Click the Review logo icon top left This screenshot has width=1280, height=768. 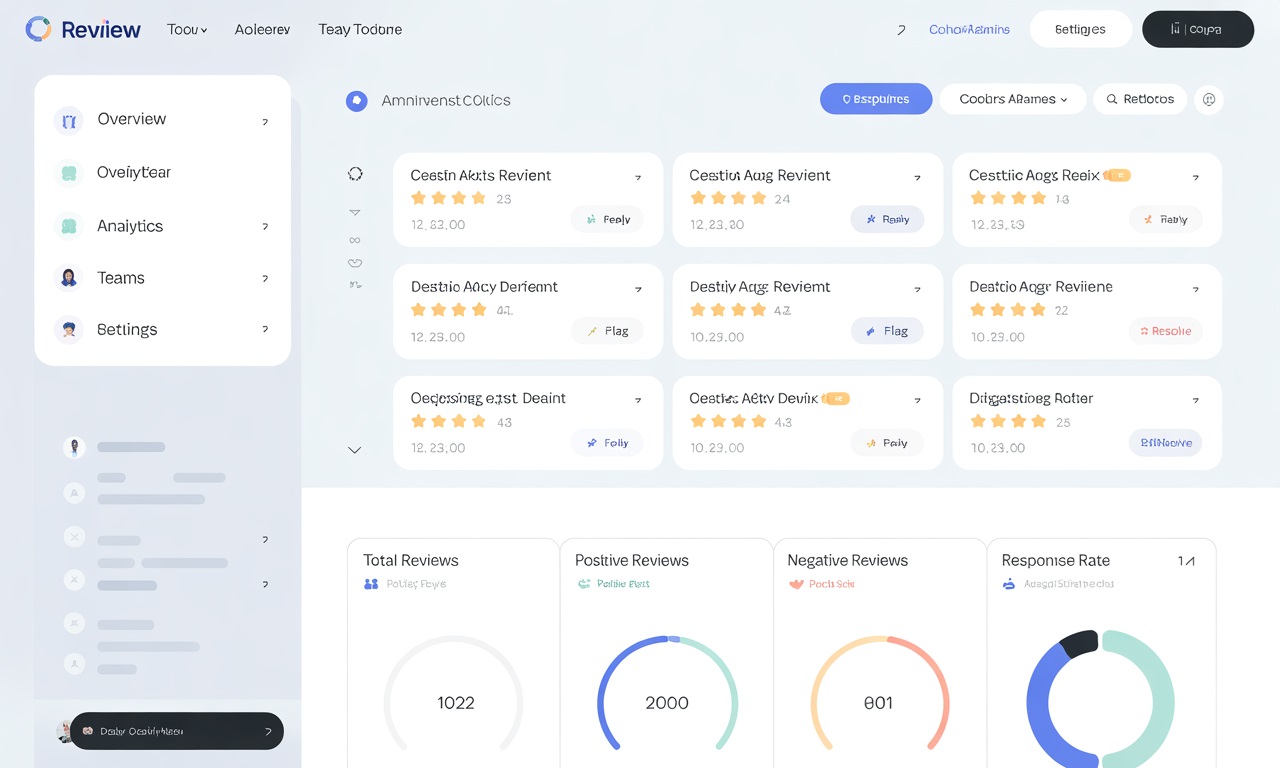click(x=38, y=29)
